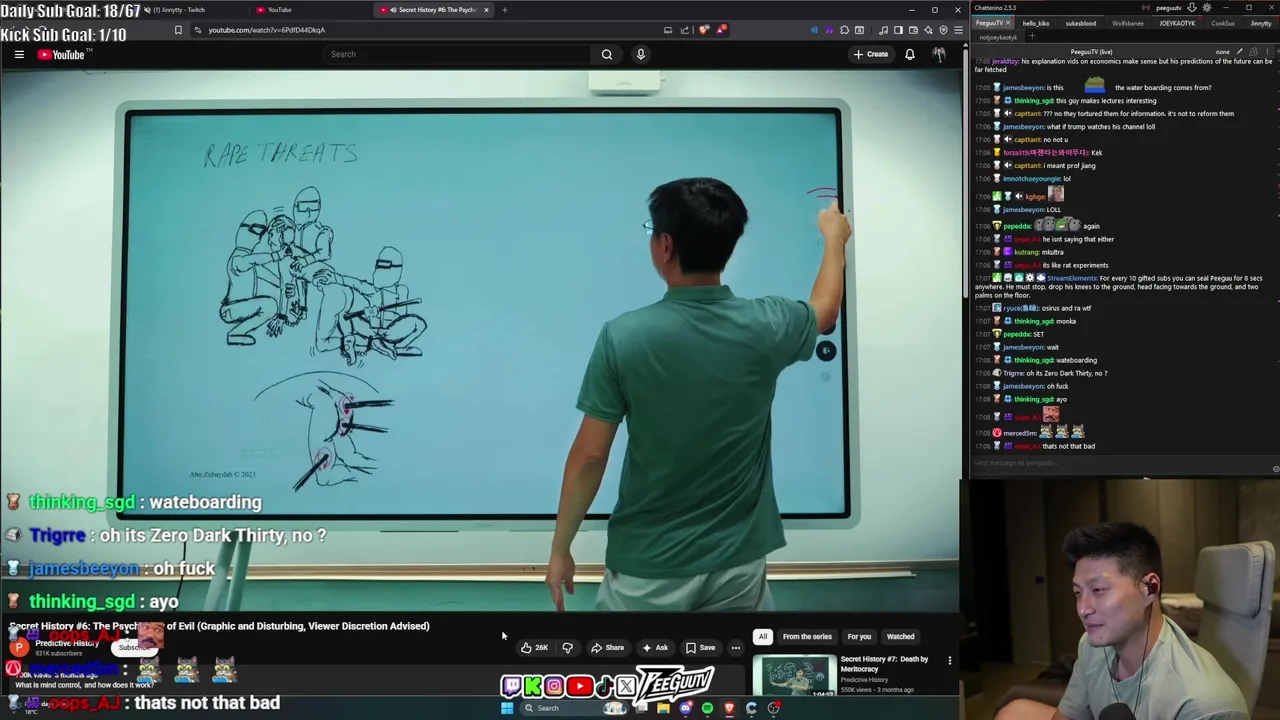Open the YouTube account avatar menu

click(x=939, y=54)
